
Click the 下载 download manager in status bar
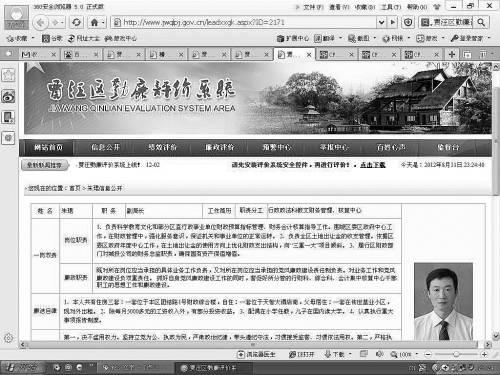pos(335,355)
